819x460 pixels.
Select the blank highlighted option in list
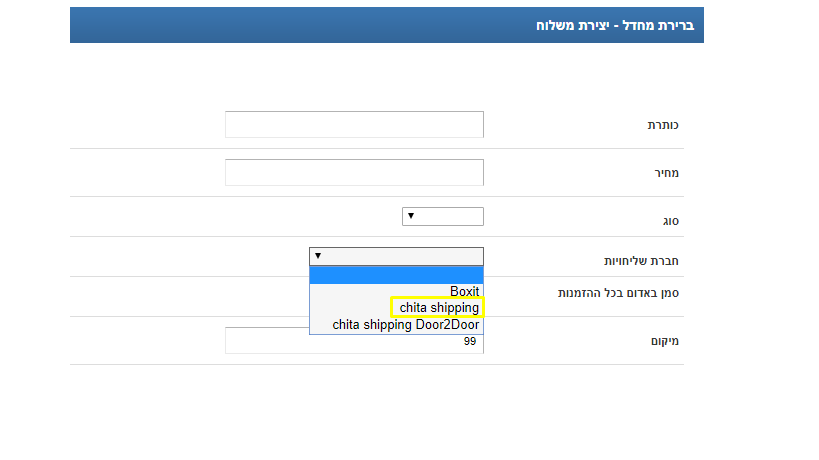tap(396, 275)
